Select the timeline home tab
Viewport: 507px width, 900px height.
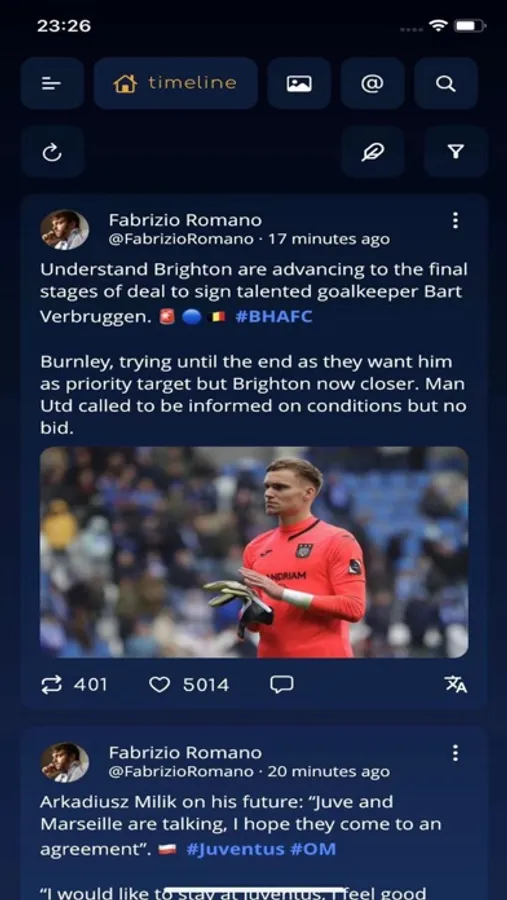176,83
